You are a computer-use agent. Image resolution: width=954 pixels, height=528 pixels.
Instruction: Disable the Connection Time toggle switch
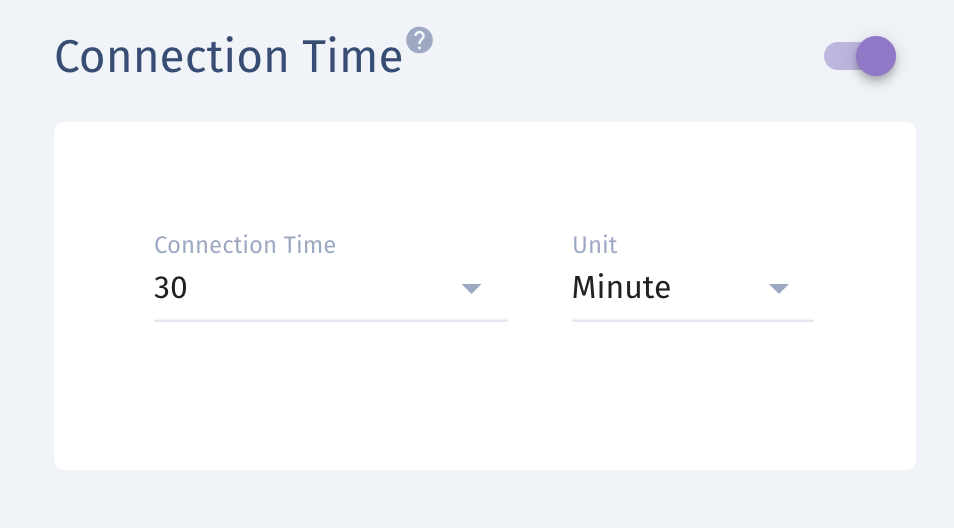tap(860, 56)
